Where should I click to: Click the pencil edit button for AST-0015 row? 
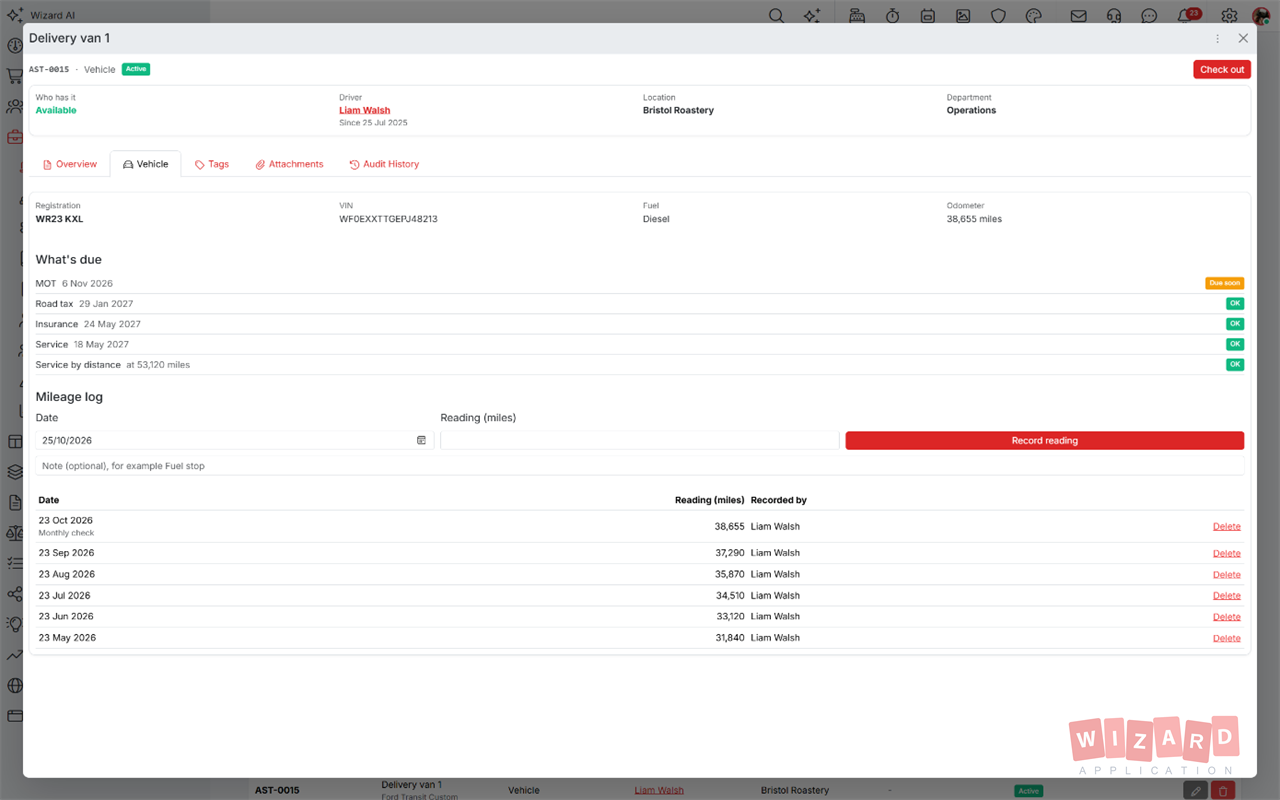pyautogui.click(x=1195, y=790)
